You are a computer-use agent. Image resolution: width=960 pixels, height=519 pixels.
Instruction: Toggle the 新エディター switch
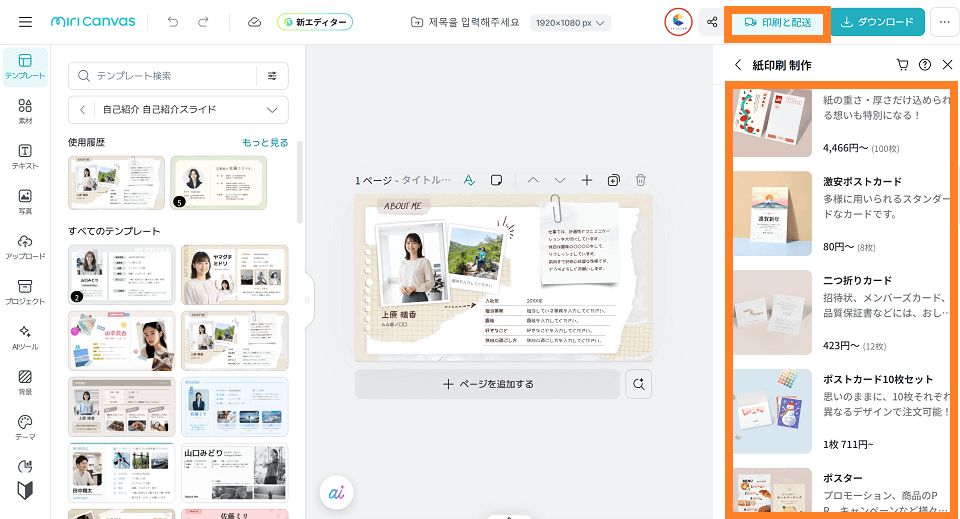[x=315, y=22]
